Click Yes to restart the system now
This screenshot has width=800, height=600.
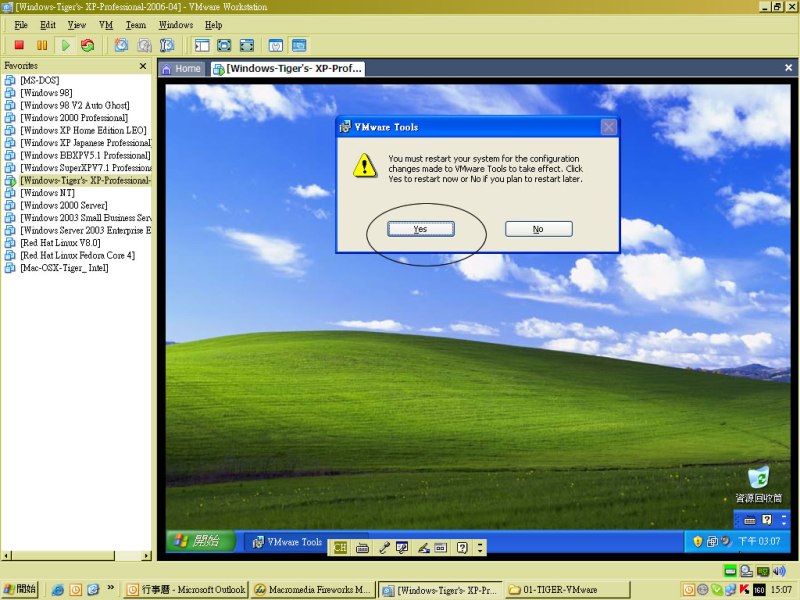pyautogui.click(x=420, y=229)
